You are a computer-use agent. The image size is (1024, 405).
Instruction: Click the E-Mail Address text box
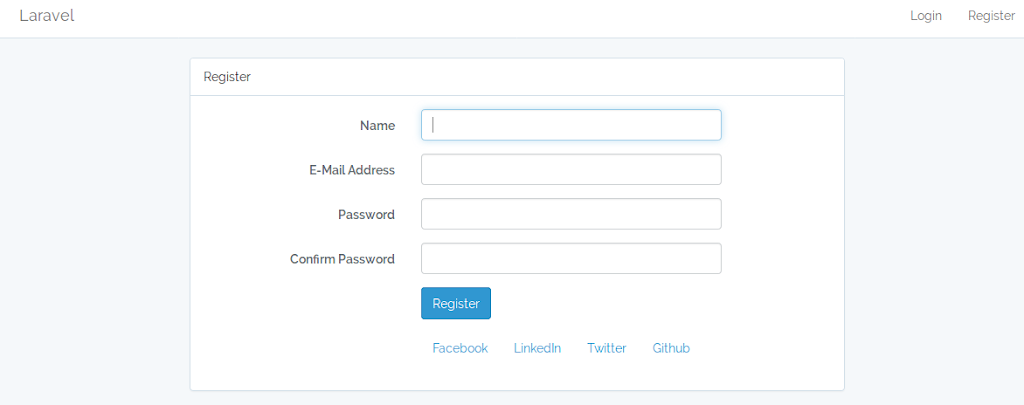[x=571, y=169]
